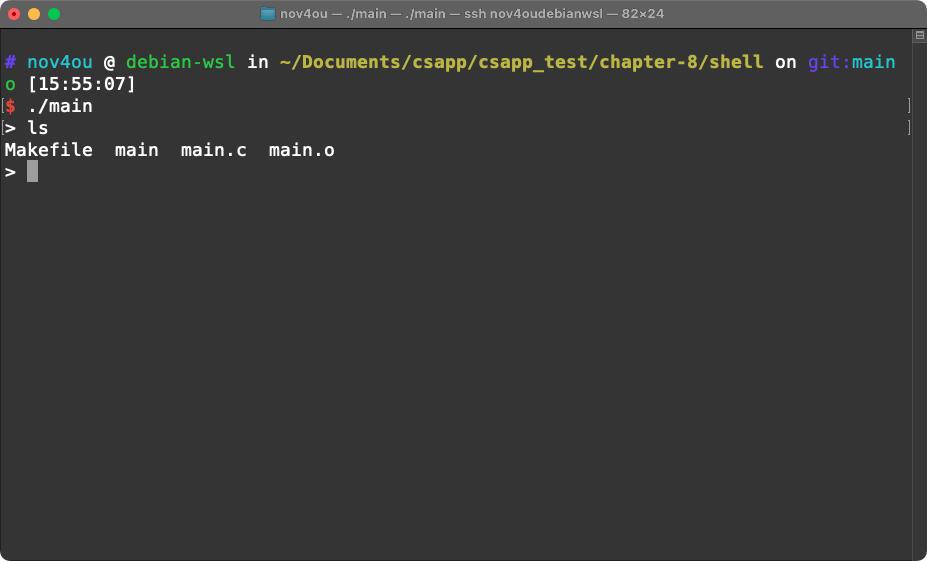Click the 'git:main' branch indicator
Image resolution: width=927 pixels, height=561 pixels.
coord(852,62)
